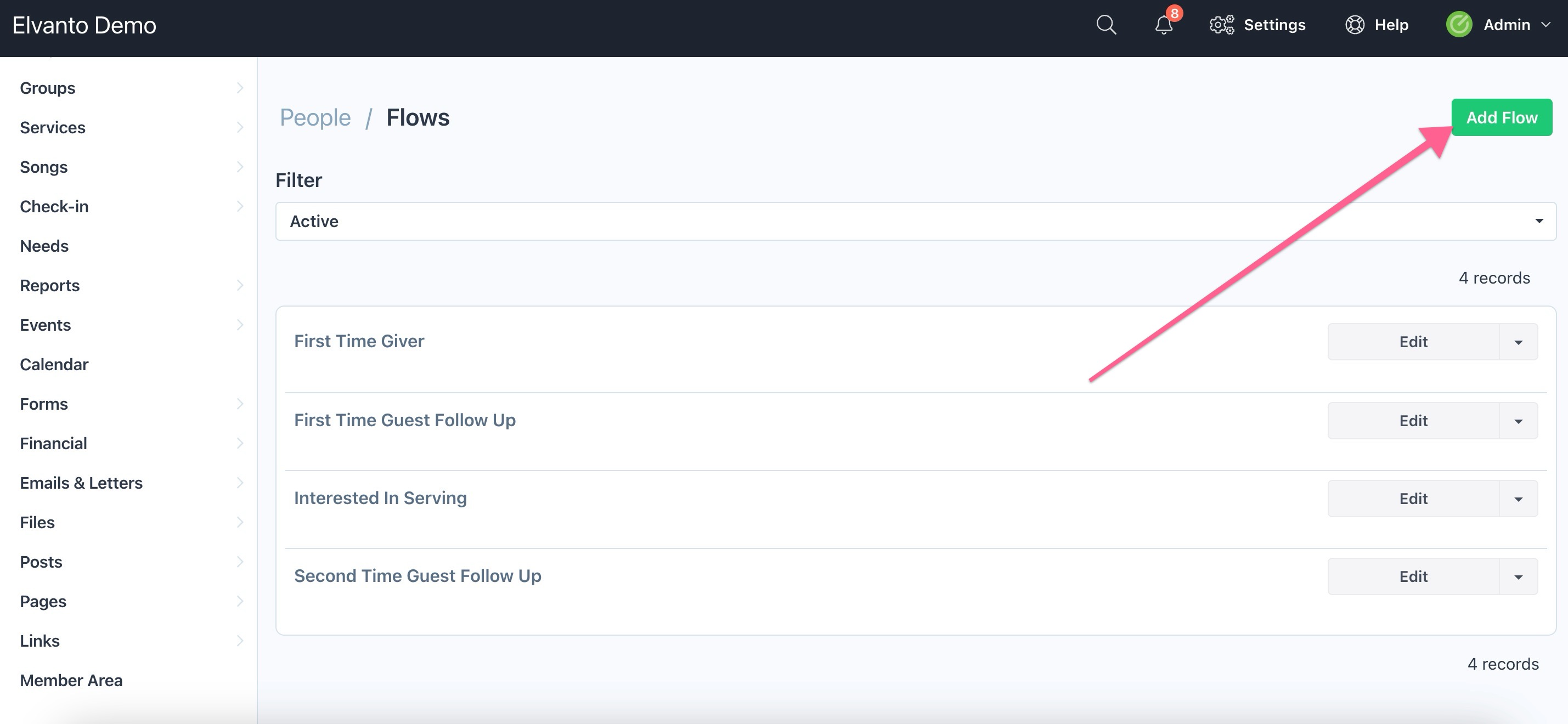The width and height of the screenshot is (1568, 724).
Task: Expand the Services chevron arrow
Action: 240,128
